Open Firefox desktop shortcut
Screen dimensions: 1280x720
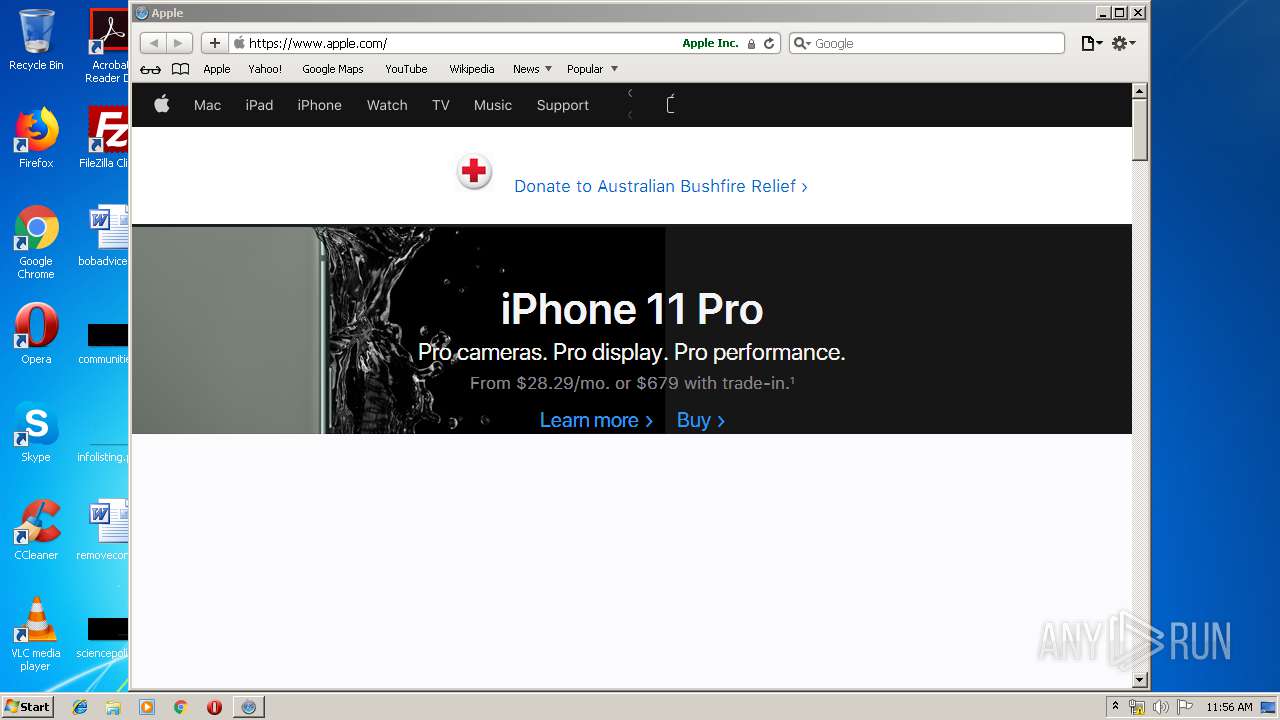click(x=36, y=138)
